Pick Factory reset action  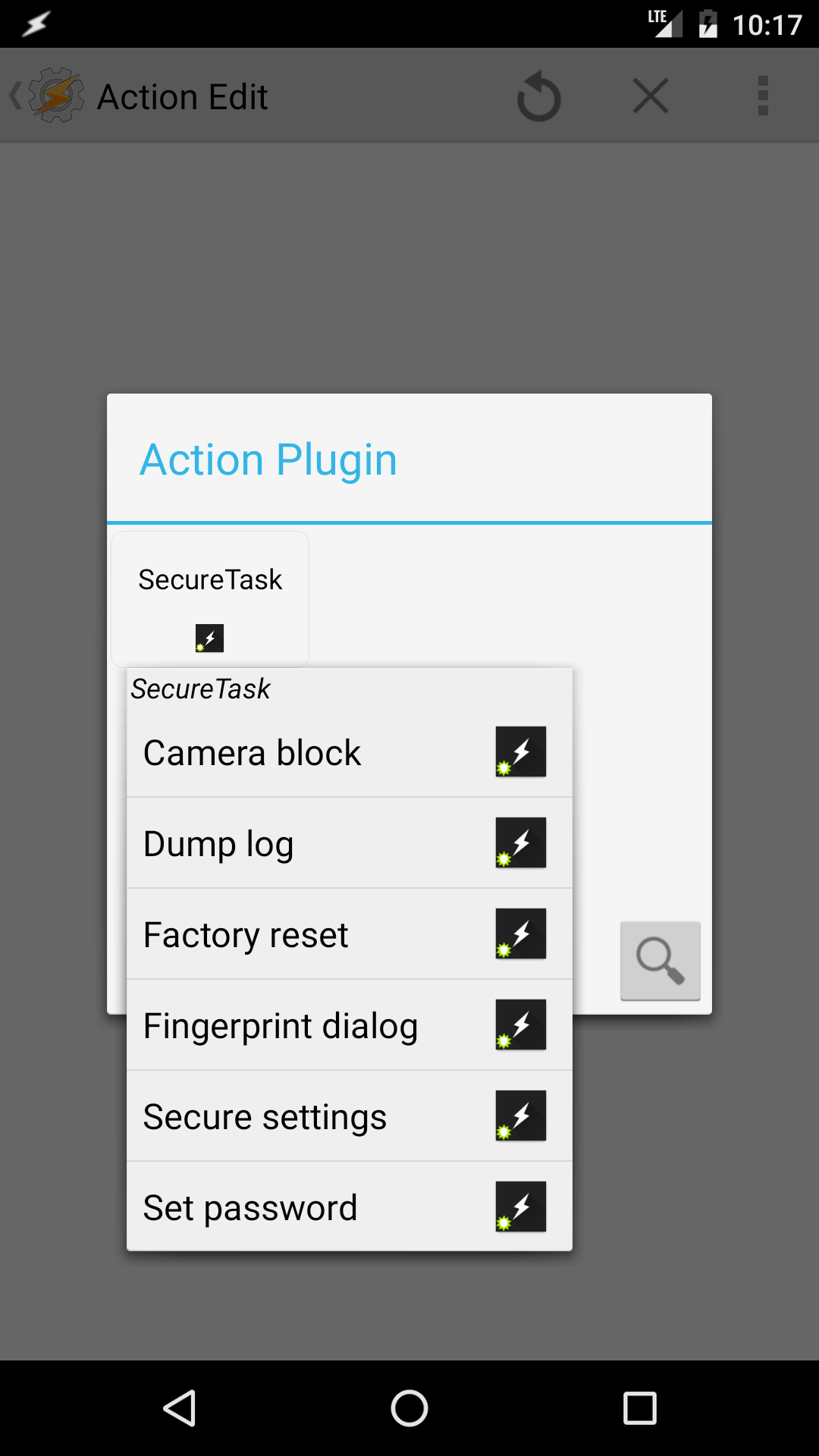pyautogui.click(x=246, y=935)
